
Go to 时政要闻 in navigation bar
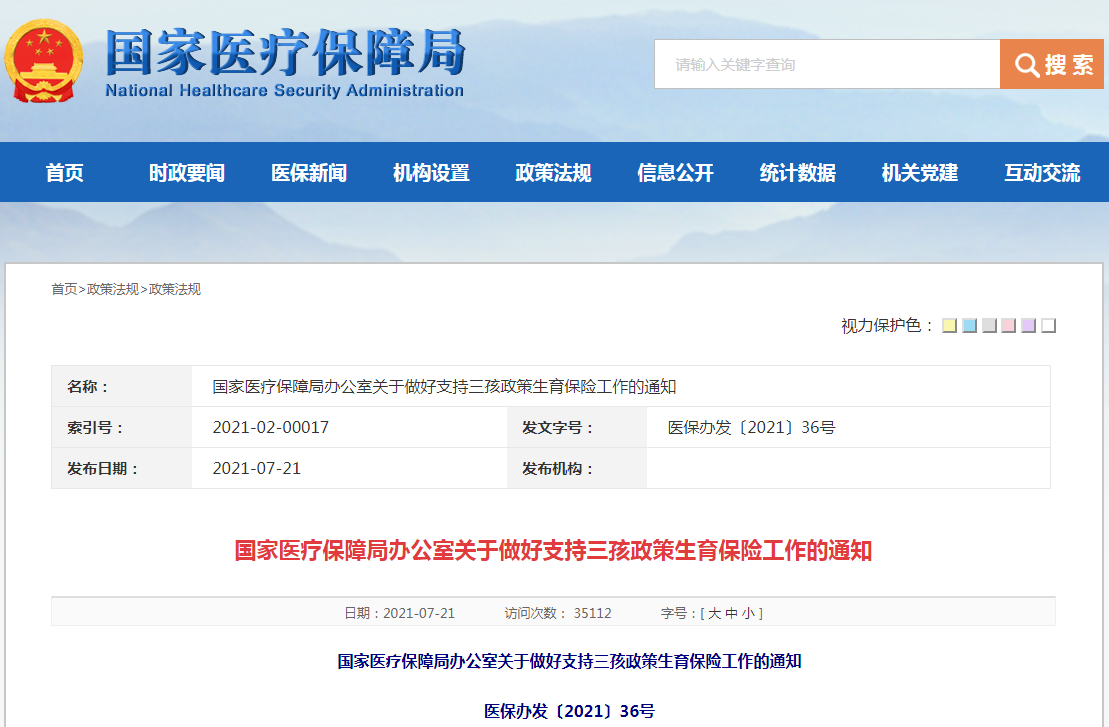coord(187,173)
